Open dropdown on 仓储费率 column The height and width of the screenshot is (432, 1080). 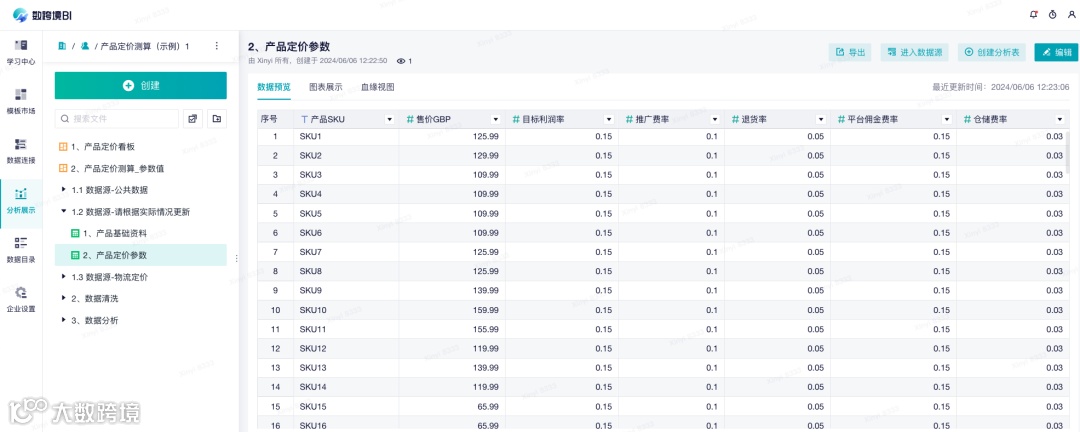tap(1060, 120)
